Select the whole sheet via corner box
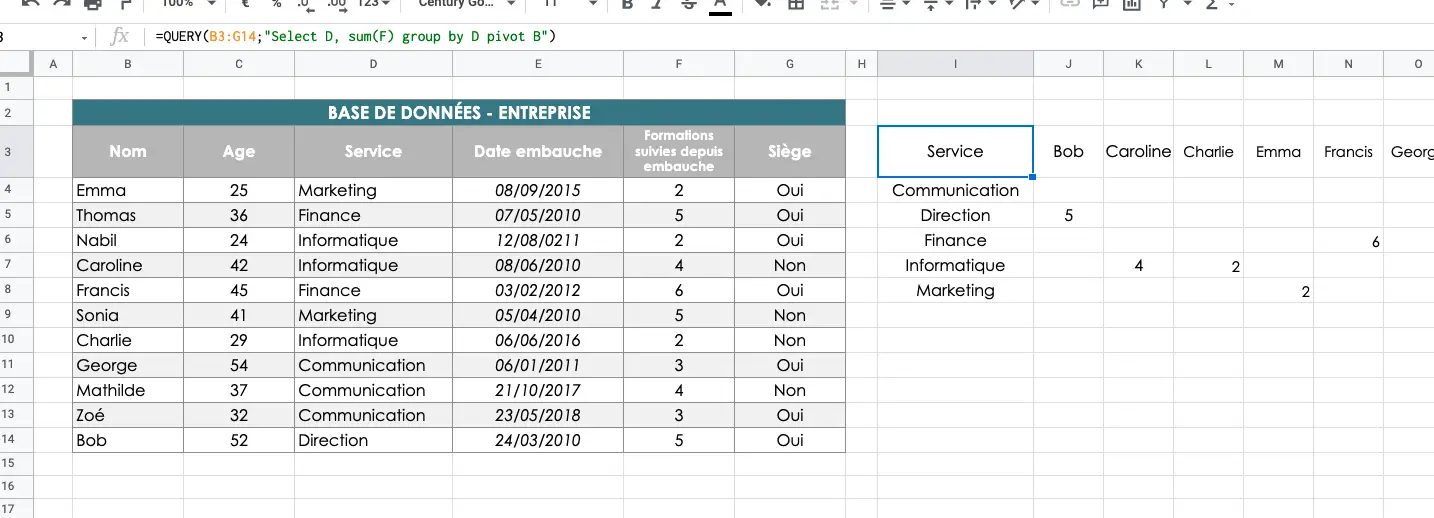Viewport: 1434px width, 518px height. [x=17, y=64]
